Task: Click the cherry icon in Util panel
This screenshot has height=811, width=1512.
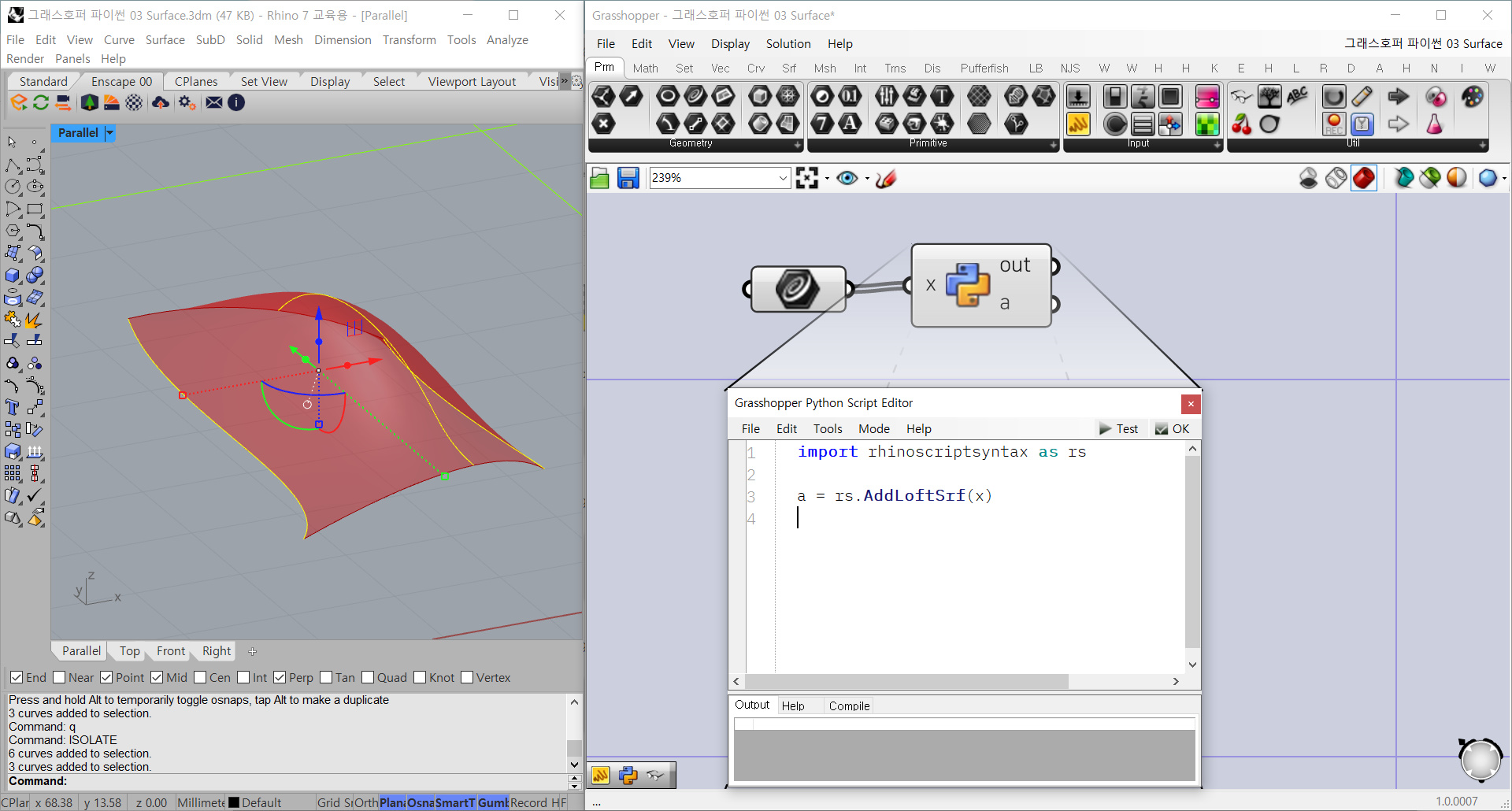Action: [1242, 124]
